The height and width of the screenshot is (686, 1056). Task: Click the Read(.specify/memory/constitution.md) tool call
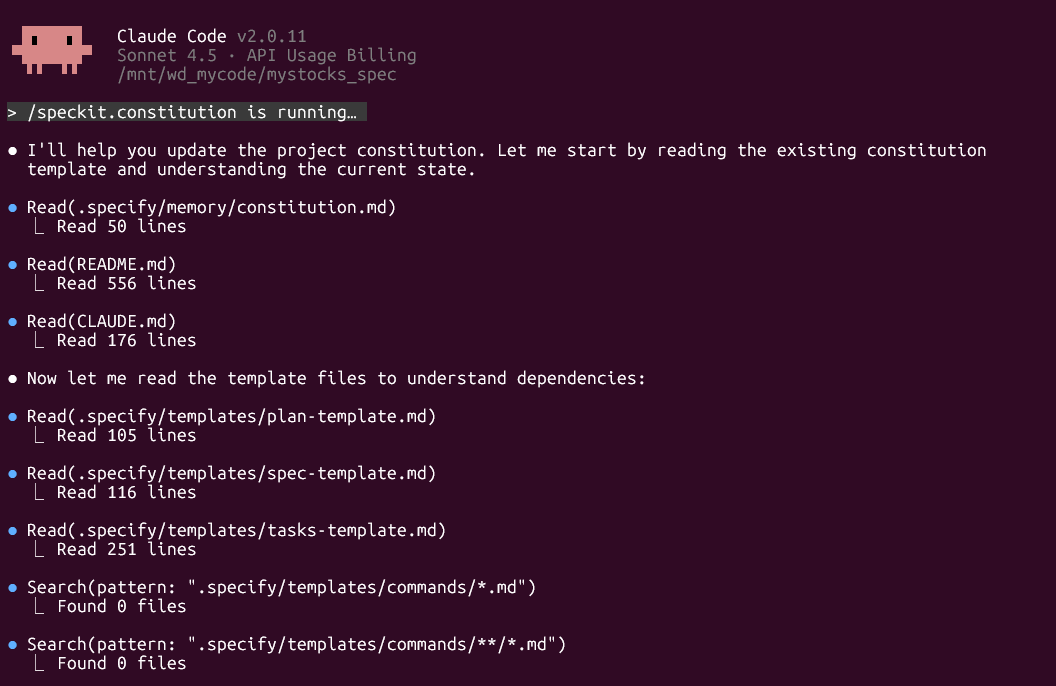coord(211,207)
